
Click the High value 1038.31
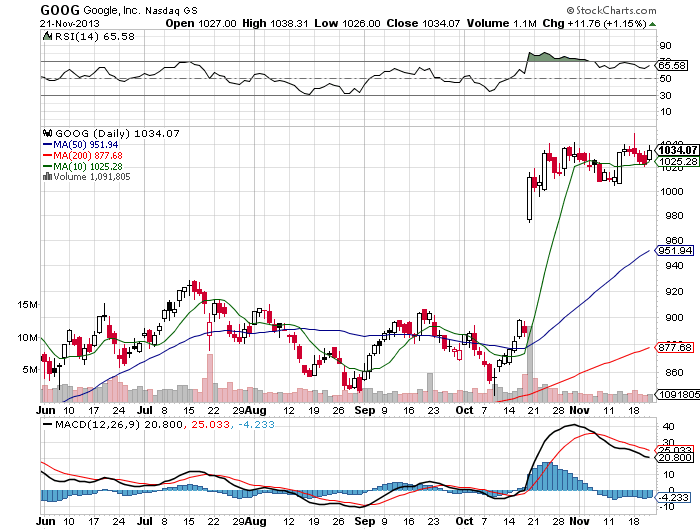(289, 23)
